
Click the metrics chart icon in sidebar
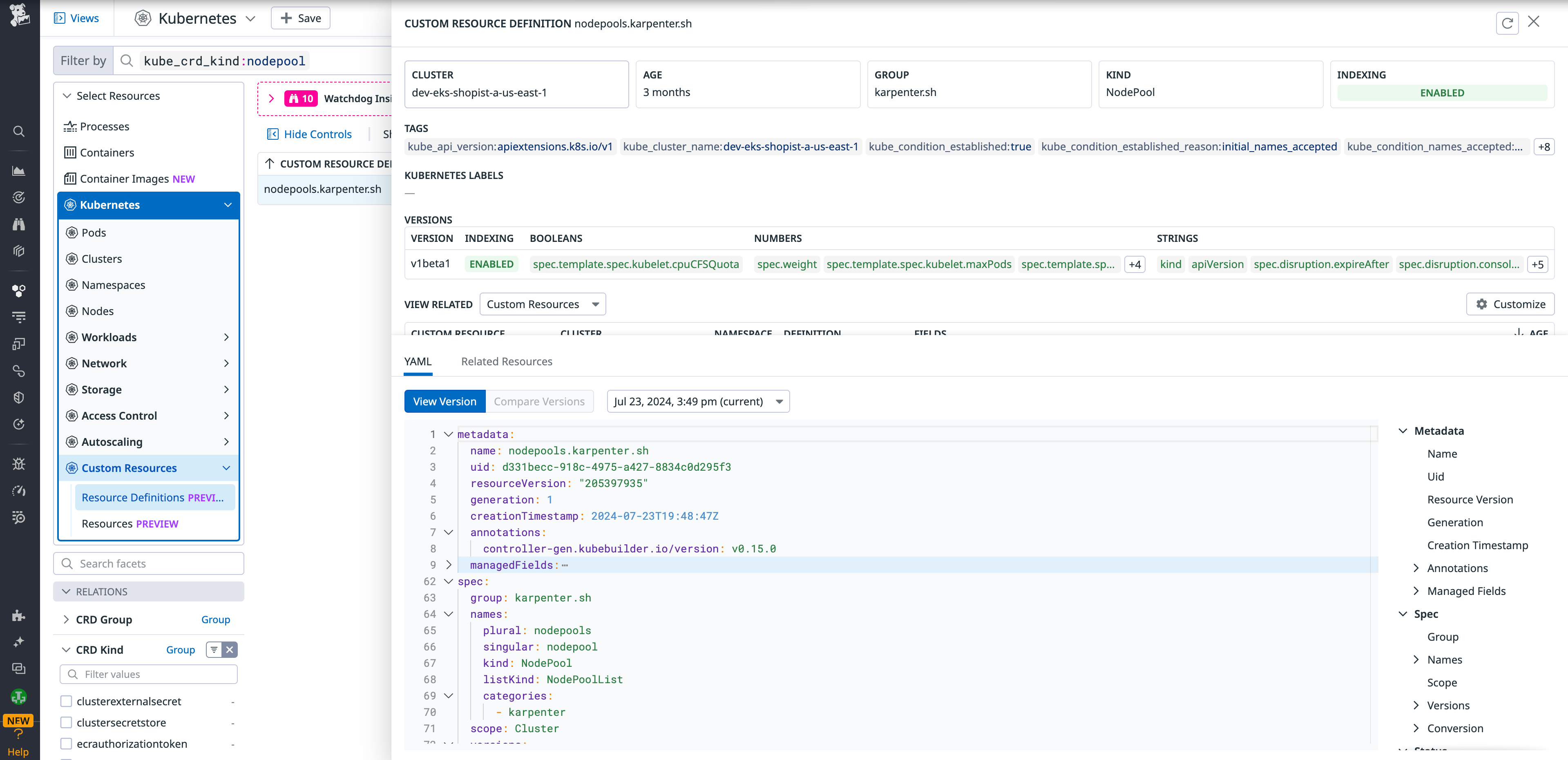coord(18,170)
